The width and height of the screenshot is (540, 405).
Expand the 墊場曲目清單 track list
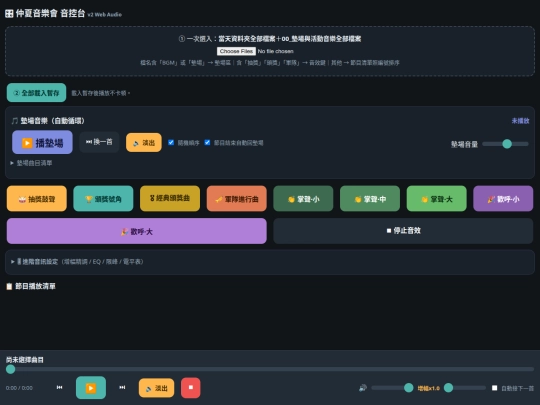31,163
